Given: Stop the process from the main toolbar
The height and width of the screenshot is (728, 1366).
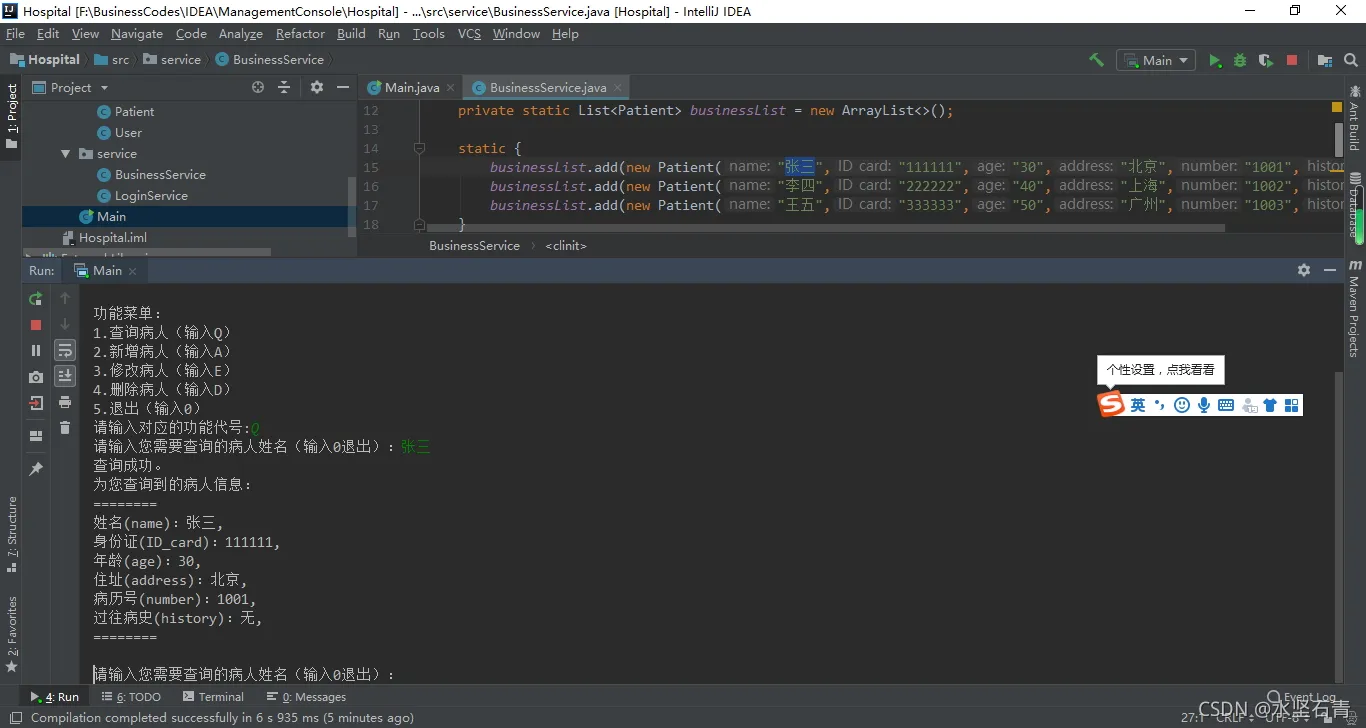Looking at the screenshot, I should point(1292,60).
